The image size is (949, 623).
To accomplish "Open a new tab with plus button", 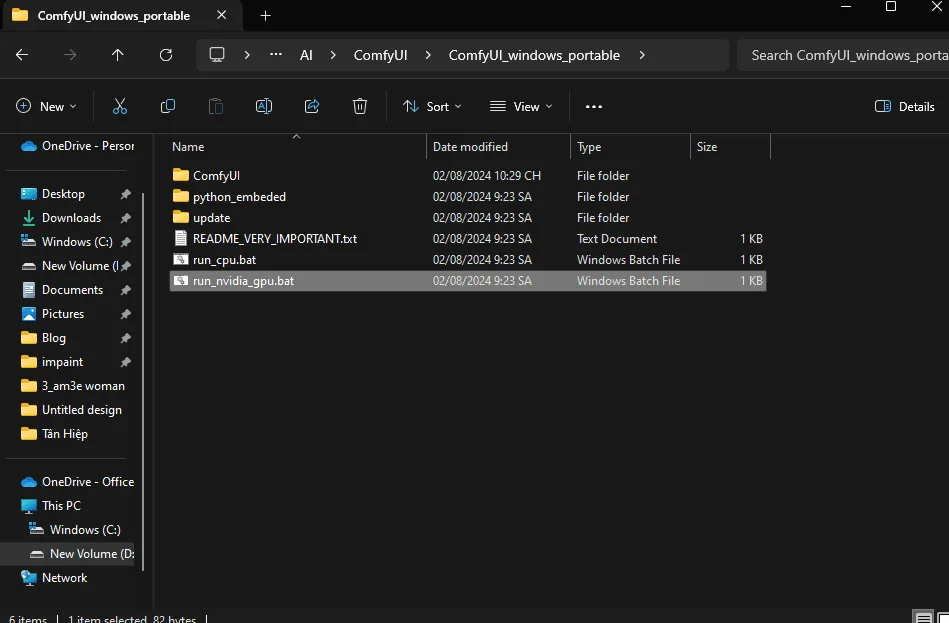I will 265,16.
